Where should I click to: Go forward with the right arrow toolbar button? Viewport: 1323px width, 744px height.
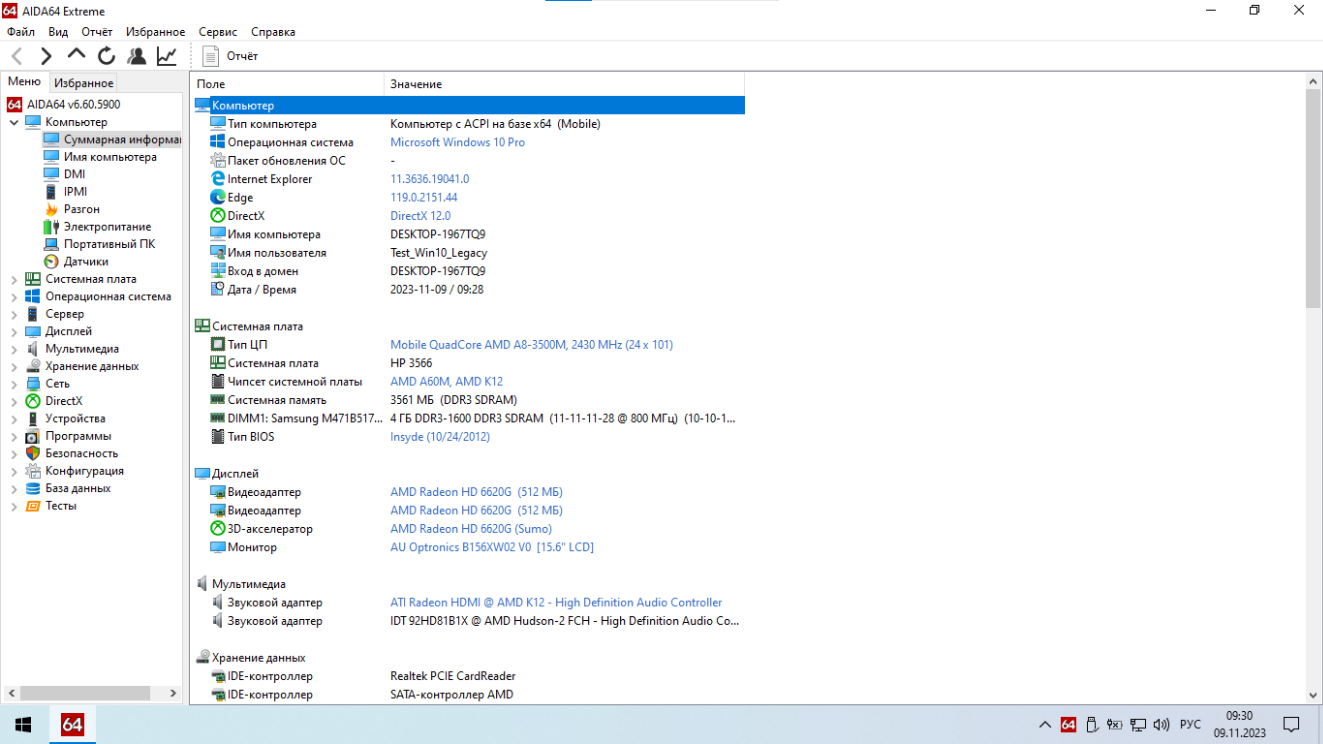(x=46, y=56)
